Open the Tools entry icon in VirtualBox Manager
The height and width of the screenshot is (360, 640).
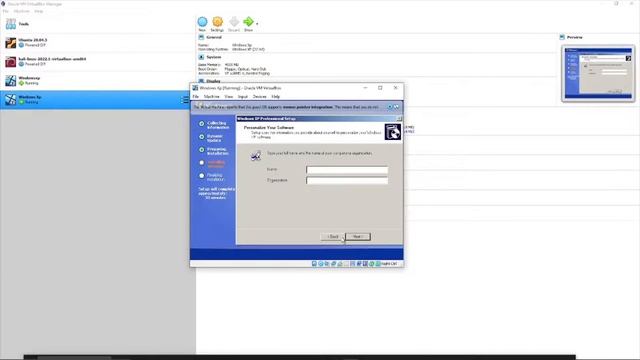(11, 24)
